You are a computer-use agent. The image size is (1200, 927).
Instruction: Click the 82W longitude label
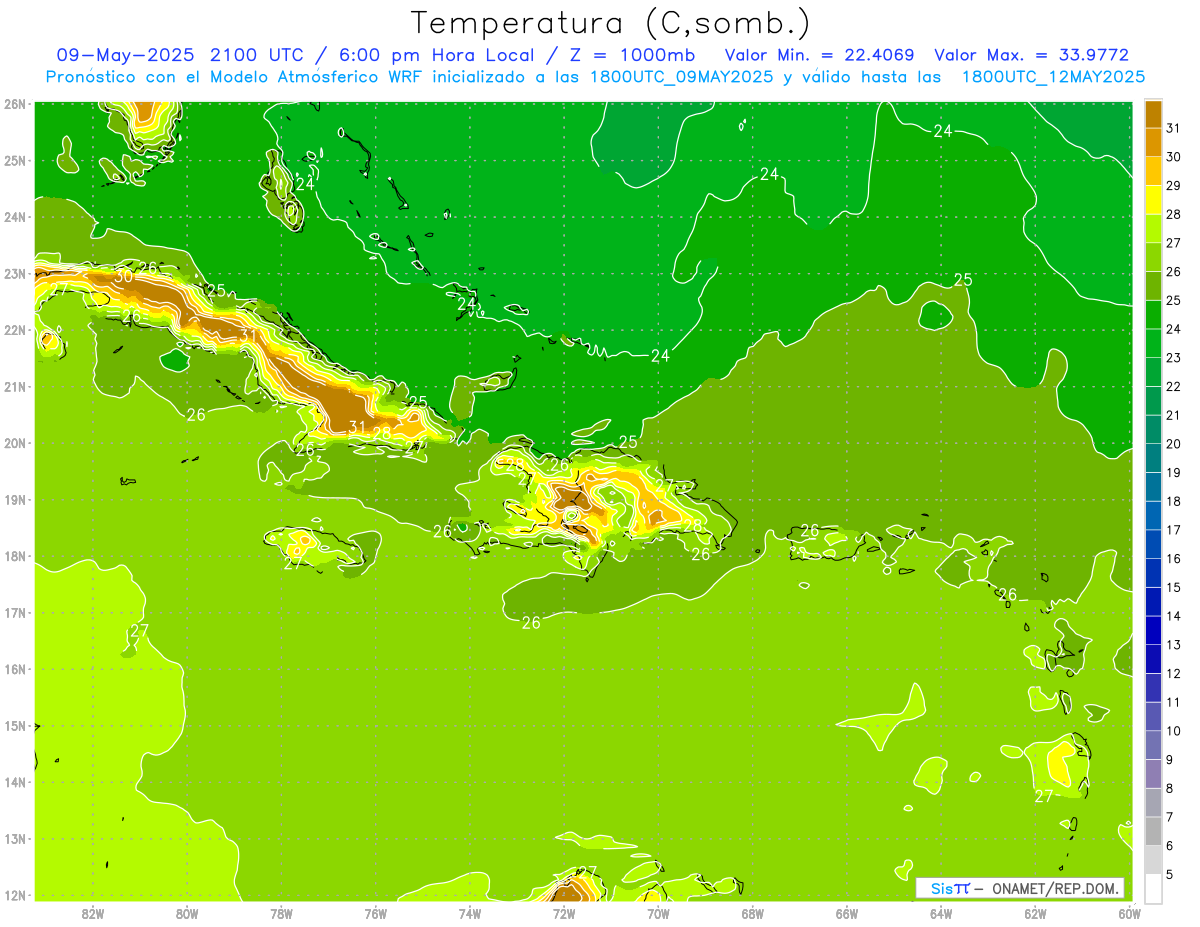[x=92, y=913]
